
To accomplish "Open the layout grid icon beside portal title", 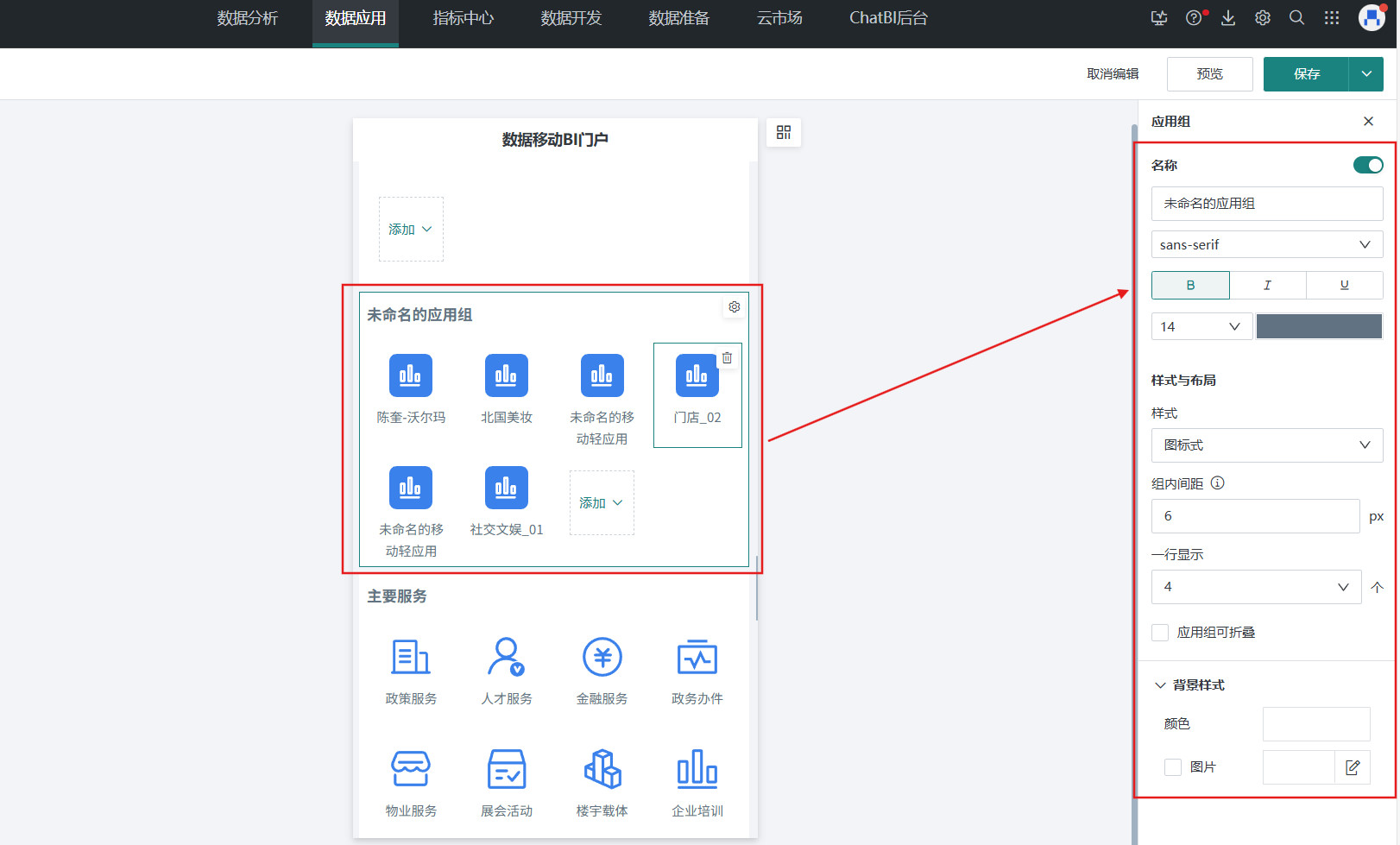I will [x=783, y=132].
